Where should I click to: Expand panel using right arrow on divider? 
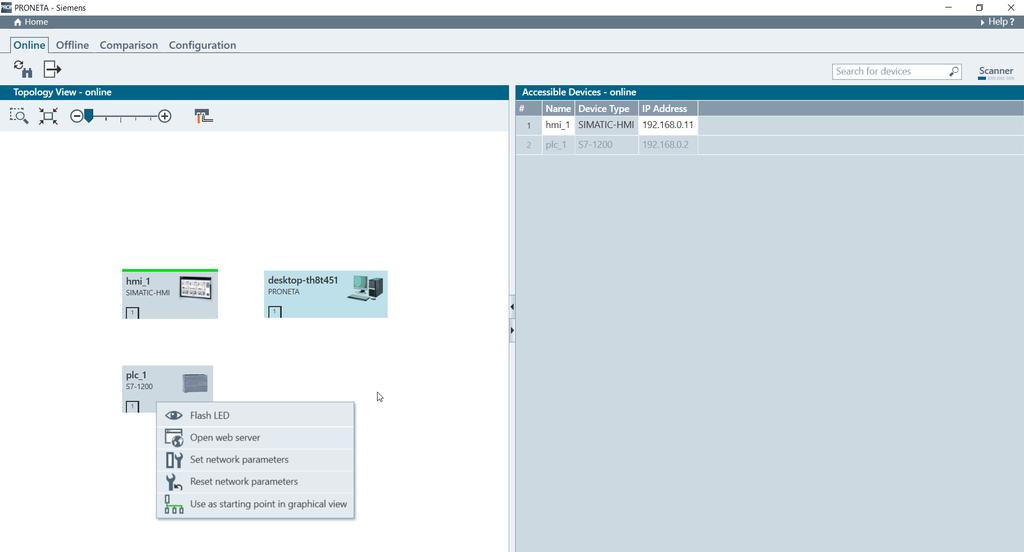pos(512,331)
